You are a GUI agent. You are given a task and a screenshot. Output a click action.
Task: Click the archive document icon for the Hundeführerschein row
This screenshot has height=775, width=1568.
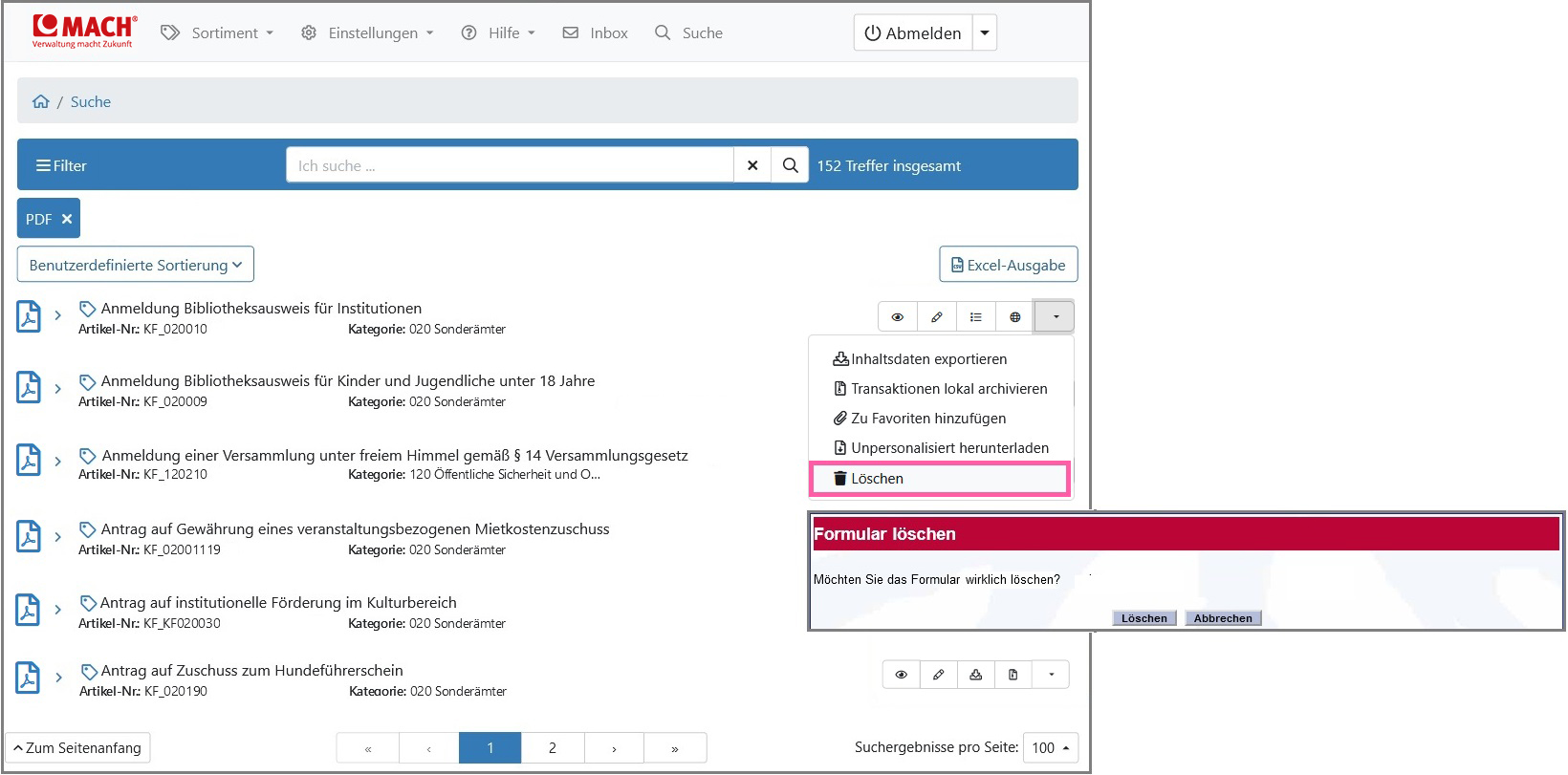tap(1013, 675)
